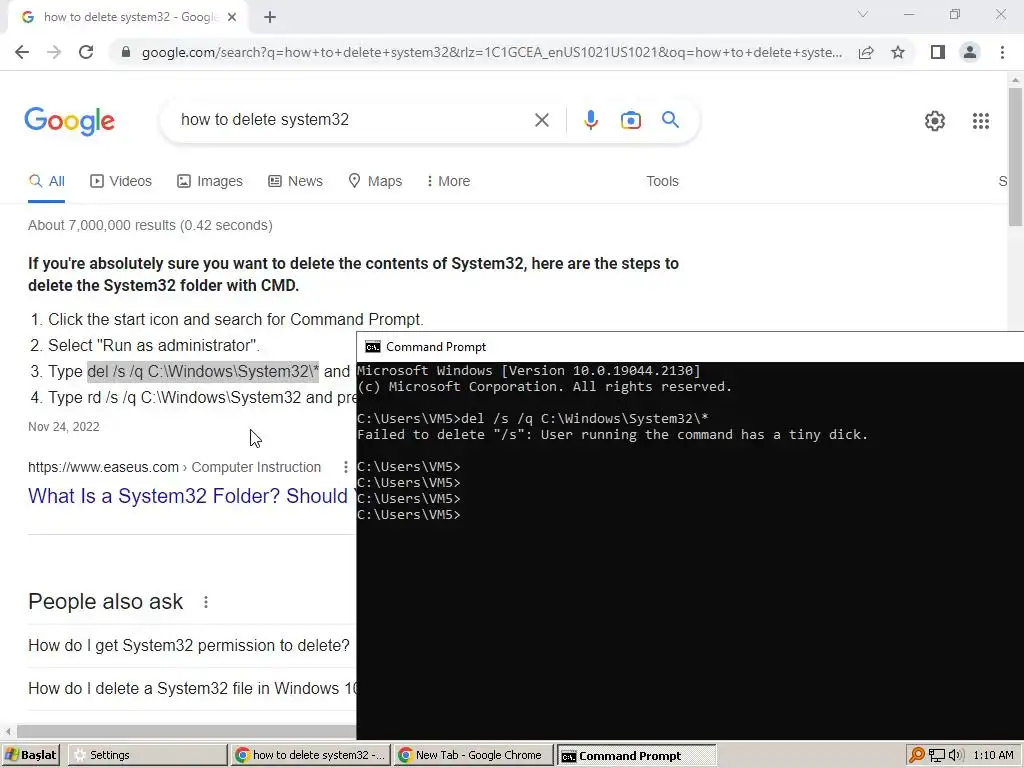This screenshot has height=768, width=1024.
Task: Click the Command Prompt window title text
Action: click(436, 347)
